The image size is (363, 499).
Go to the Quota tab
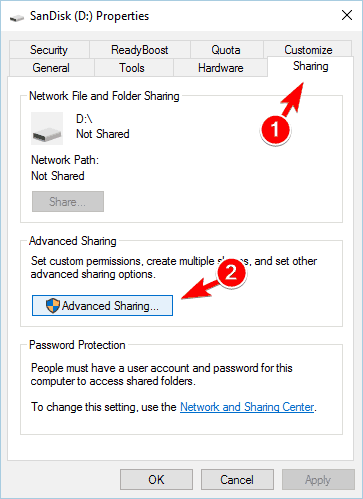click(226, 50)
